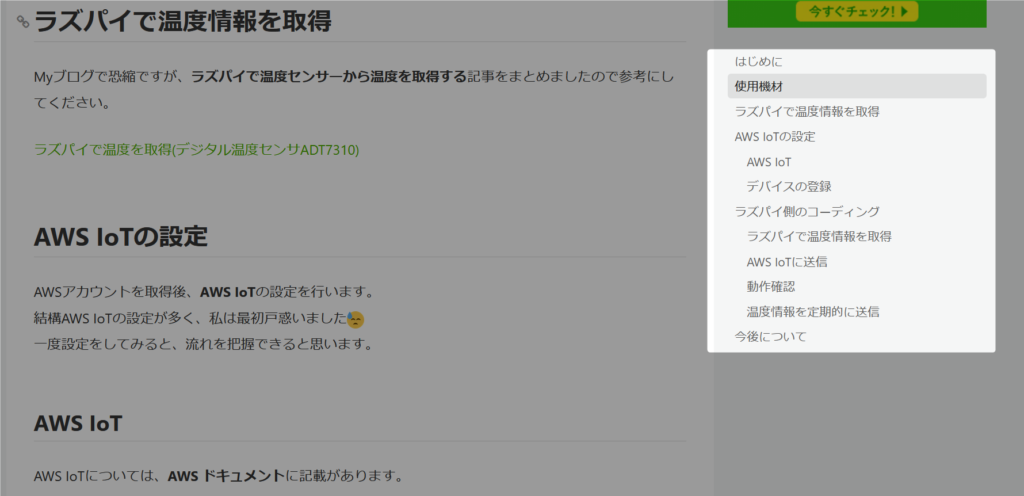Click the anchor link icon beside ラズパイで温度情報を取得 heading
The image size is (1024, 496).
tap(24, 22)
